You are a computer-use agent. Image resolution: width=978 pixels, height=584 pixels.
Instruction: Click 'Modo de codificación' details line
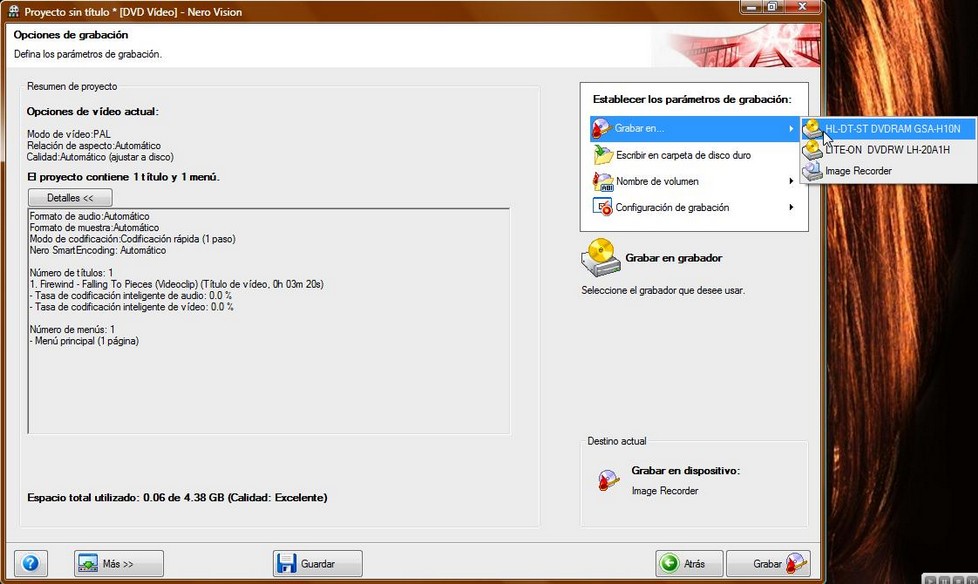pyautogui.click(x=132, y=239)
